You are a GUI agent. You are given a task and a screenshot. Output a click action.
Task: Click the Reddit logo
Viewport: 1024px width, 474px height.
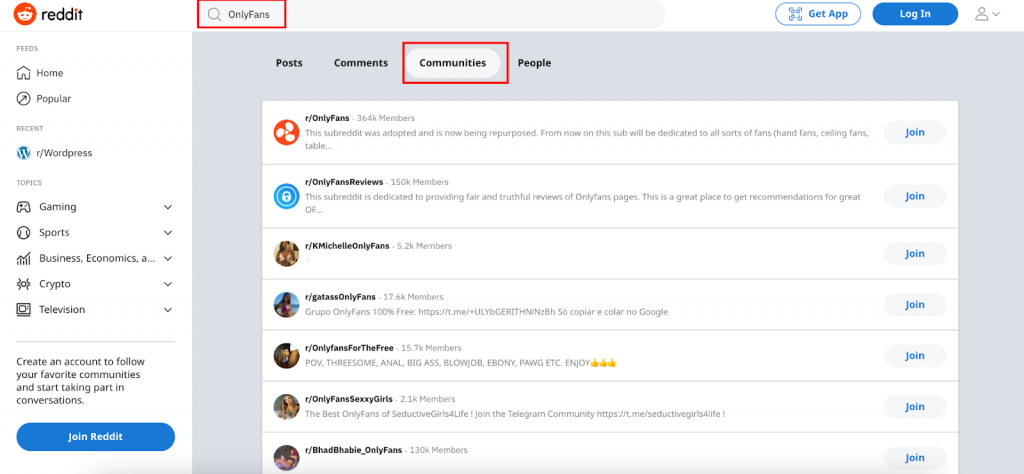(x=48, y=14)
